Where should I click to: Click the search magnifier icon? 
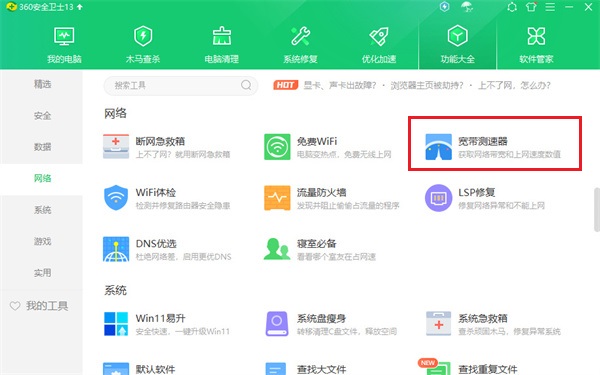coord(246,85)
